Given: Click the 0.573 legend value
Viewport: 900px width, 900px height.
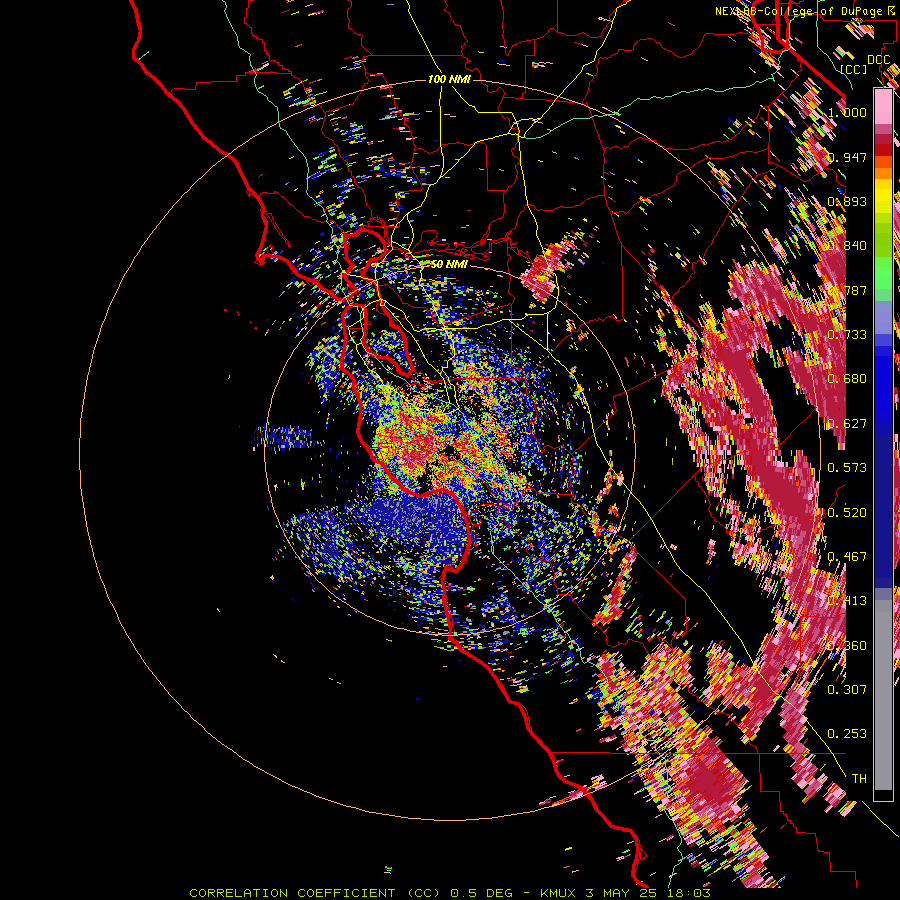Looking at the screenshot, I should pyautogui.click(x=847, y=468).
